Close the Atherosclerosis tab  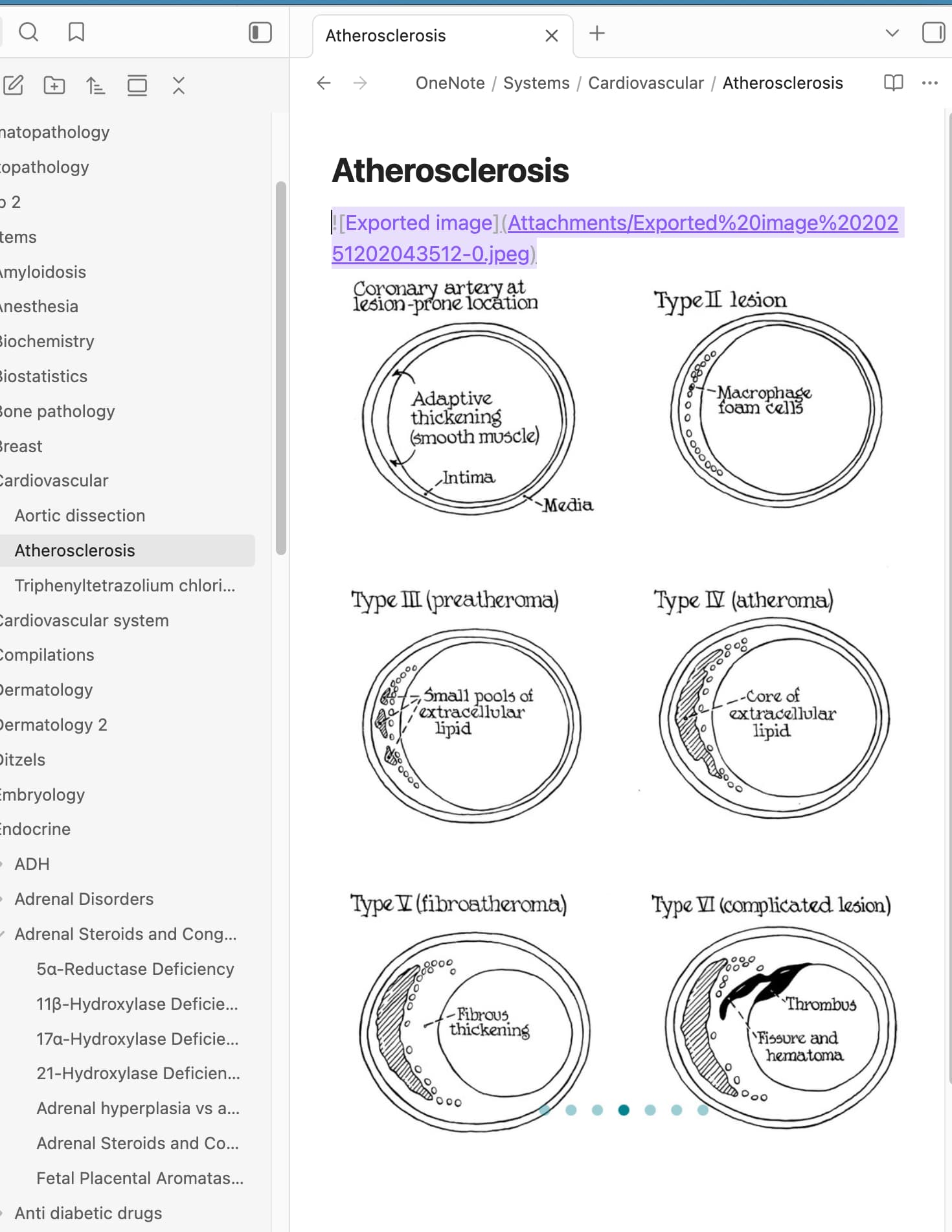tap(552, 36)
